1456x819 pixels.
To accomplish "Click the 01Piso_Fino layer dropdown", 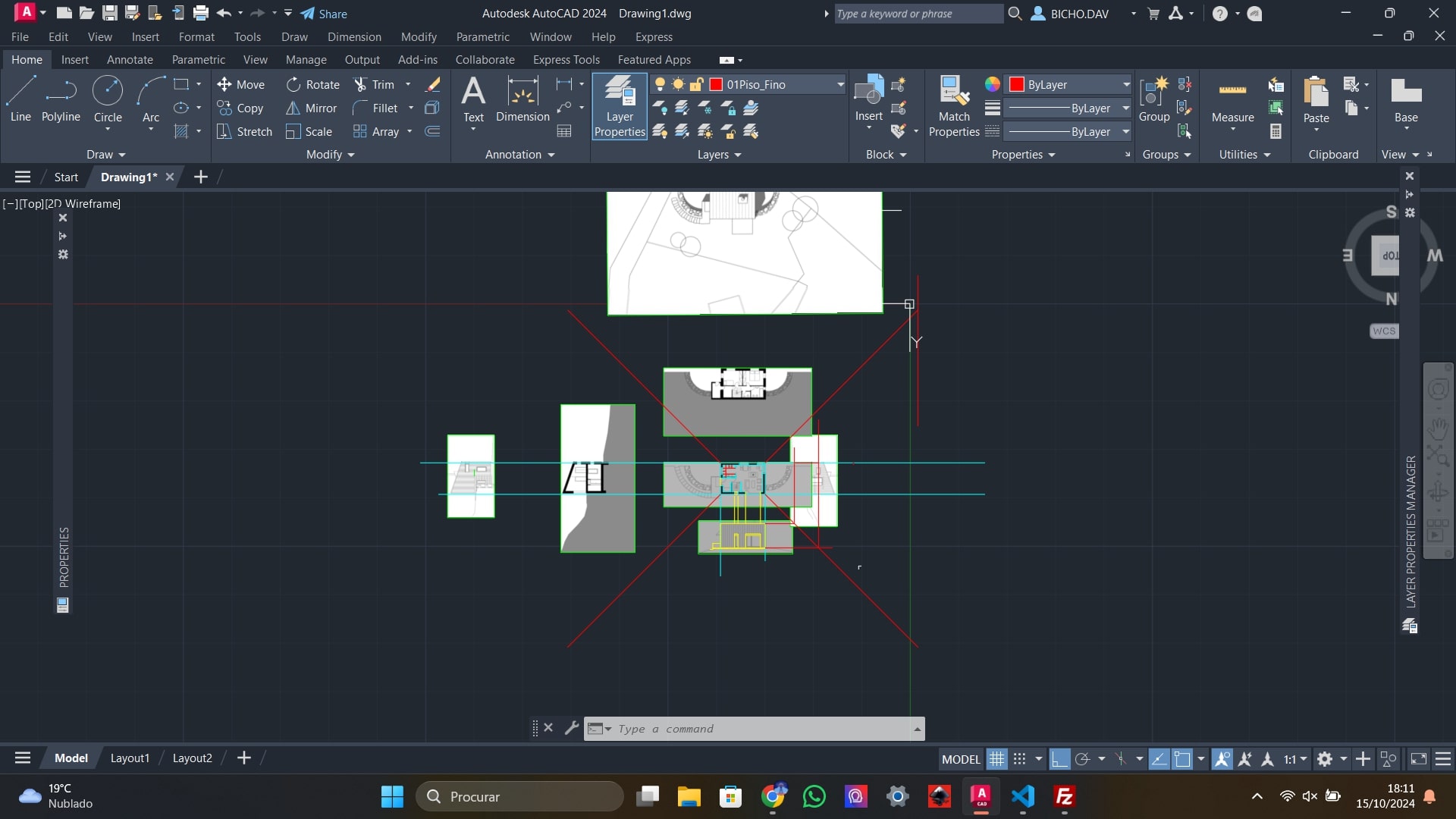I will click(840, 84).
